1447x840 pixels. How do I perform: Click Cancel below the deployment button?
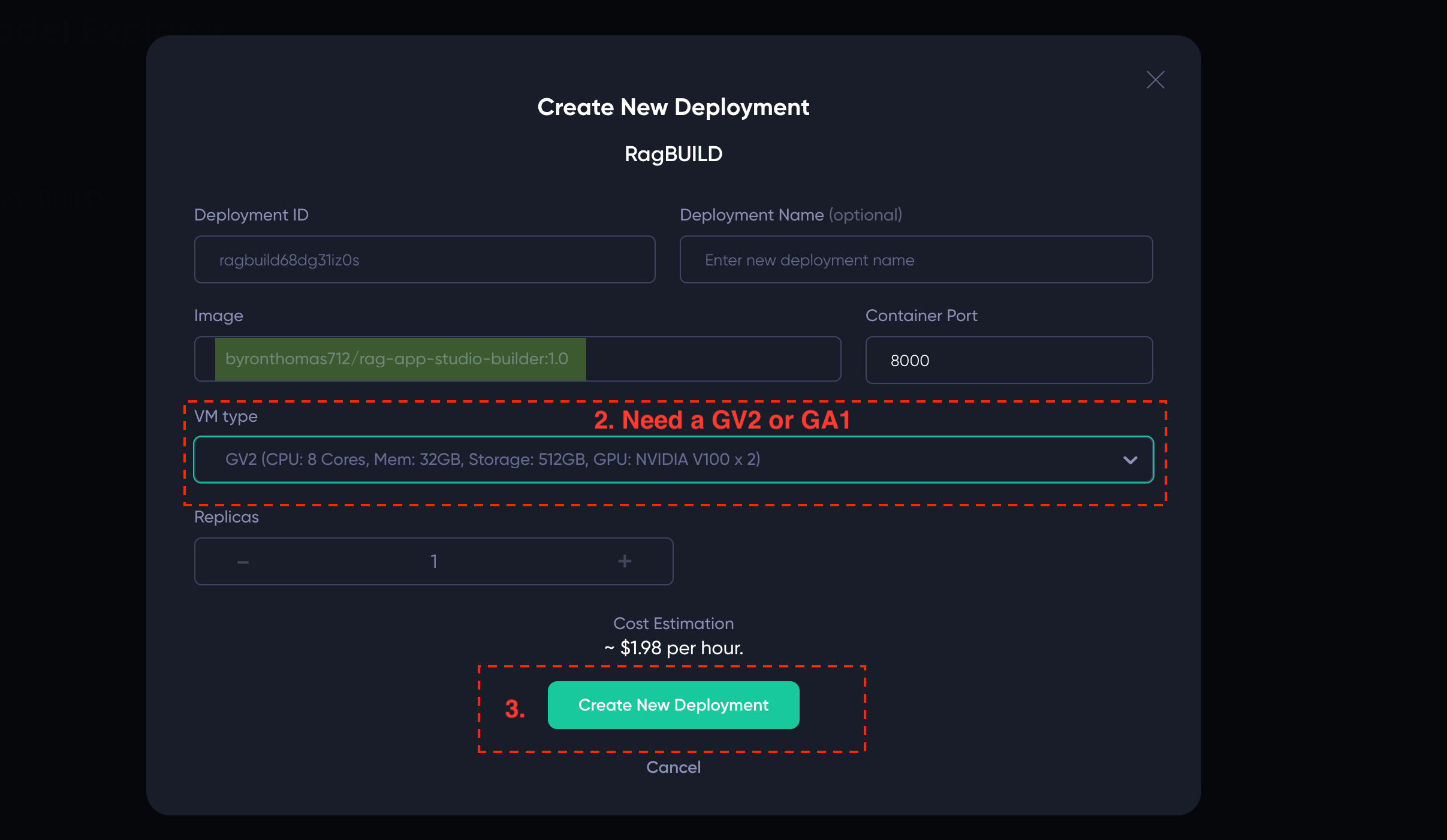pyautogui.click(x=673, y=767)
